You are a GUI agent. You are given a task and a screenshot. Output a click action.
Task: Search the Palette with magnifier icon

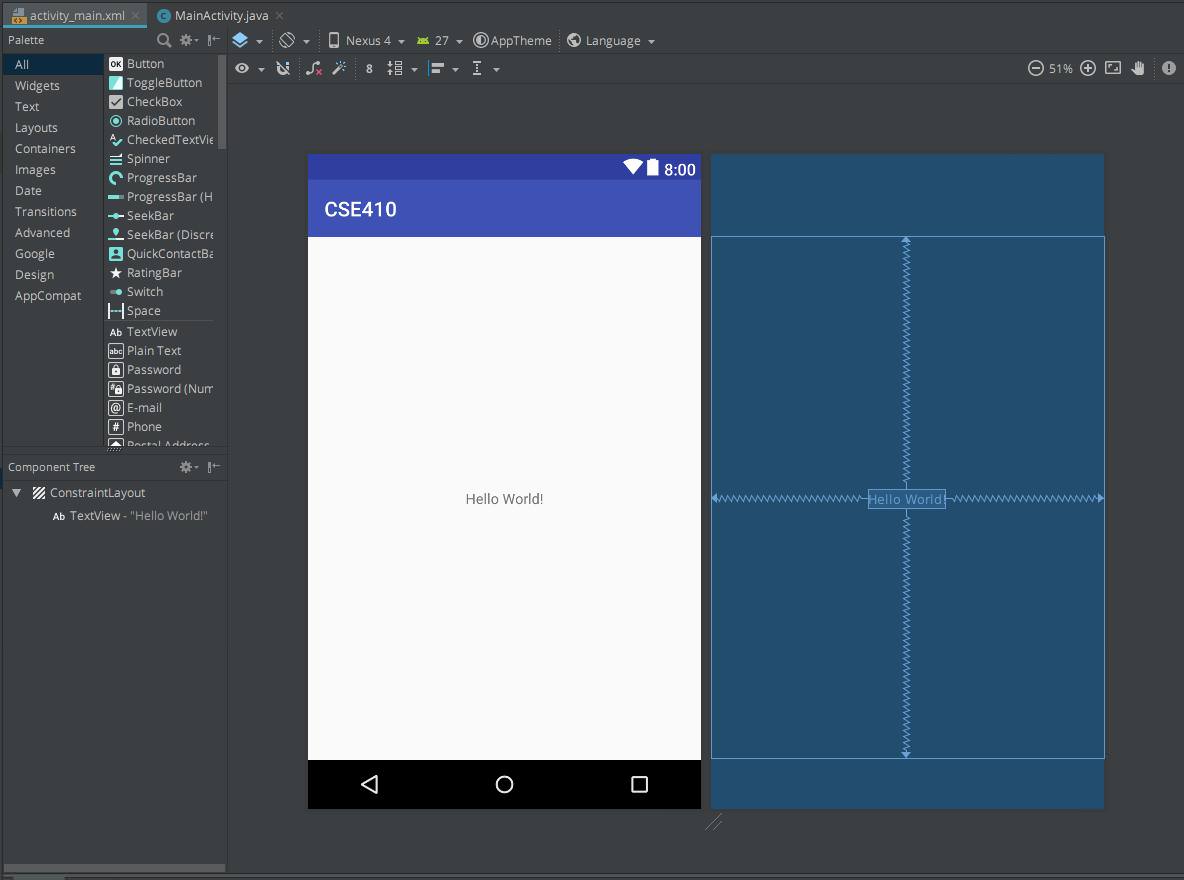coord(164,40)
